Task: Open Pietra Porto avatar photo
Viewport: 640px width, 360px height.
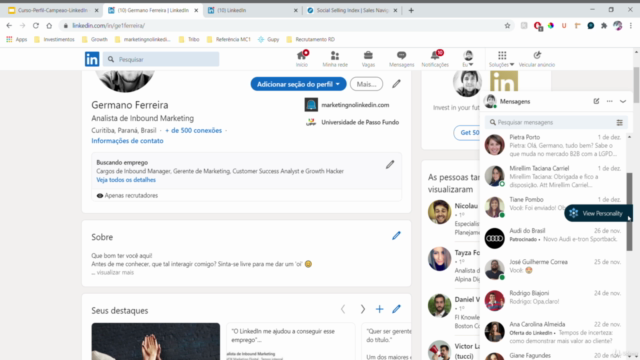Action: [x=494, y=145]
